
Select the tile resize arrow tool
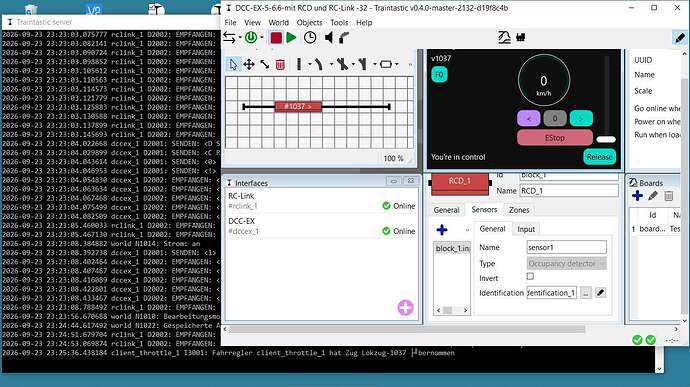point(264,65)
